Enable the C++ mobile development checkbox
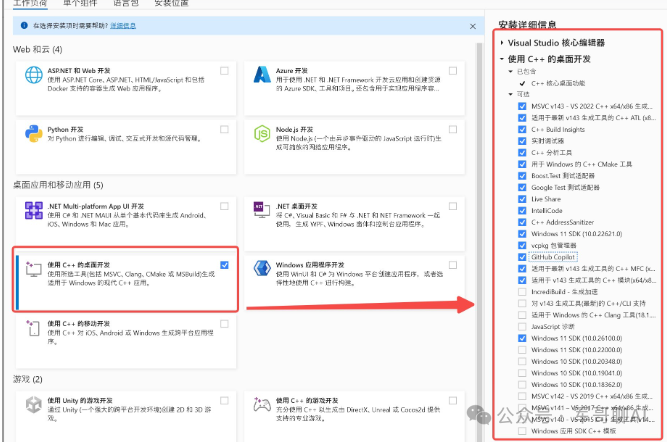Screen dimensions: 667x442 click(x=224, y=324)
